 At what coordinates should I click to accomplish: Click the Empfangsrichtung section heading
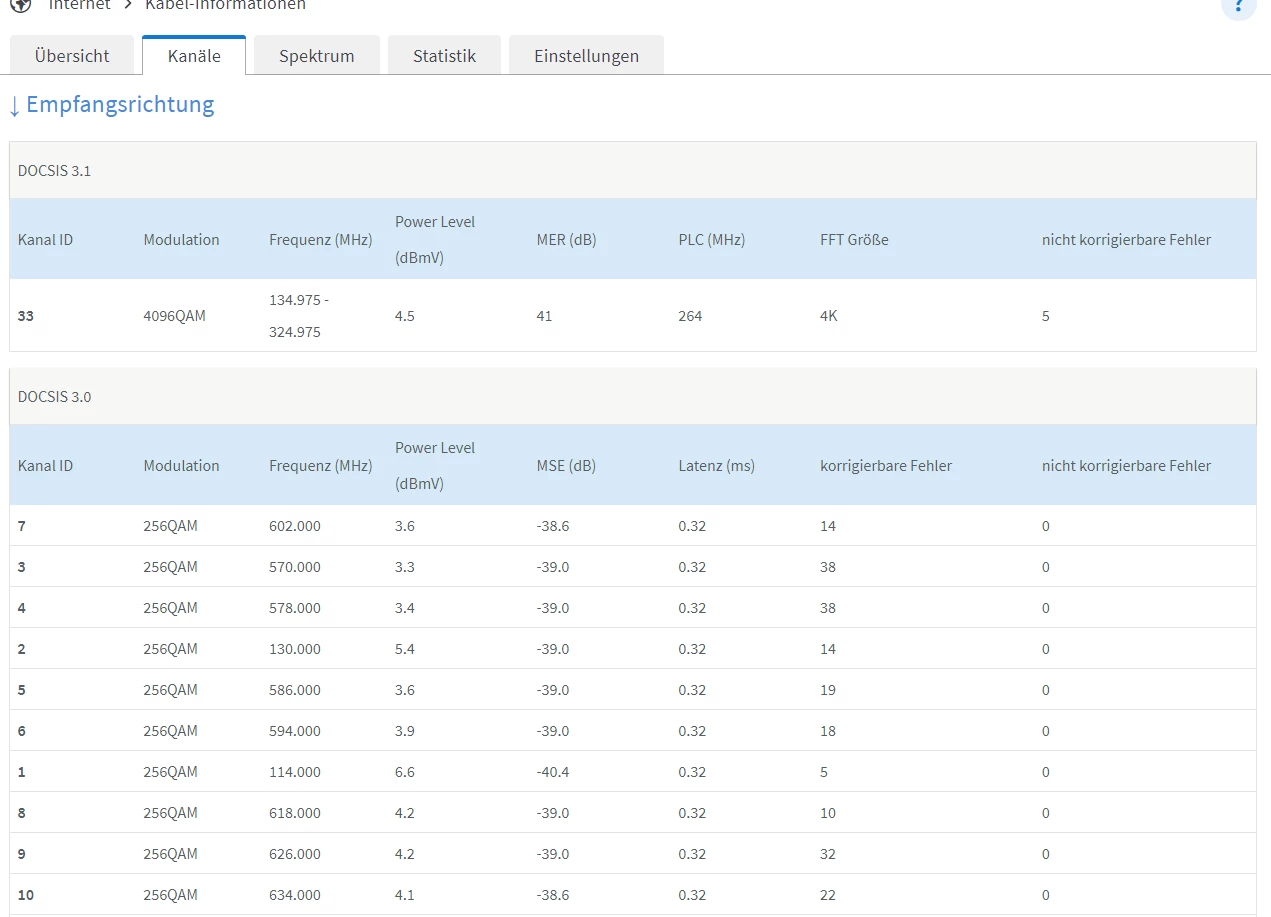[x=120, y=104]
